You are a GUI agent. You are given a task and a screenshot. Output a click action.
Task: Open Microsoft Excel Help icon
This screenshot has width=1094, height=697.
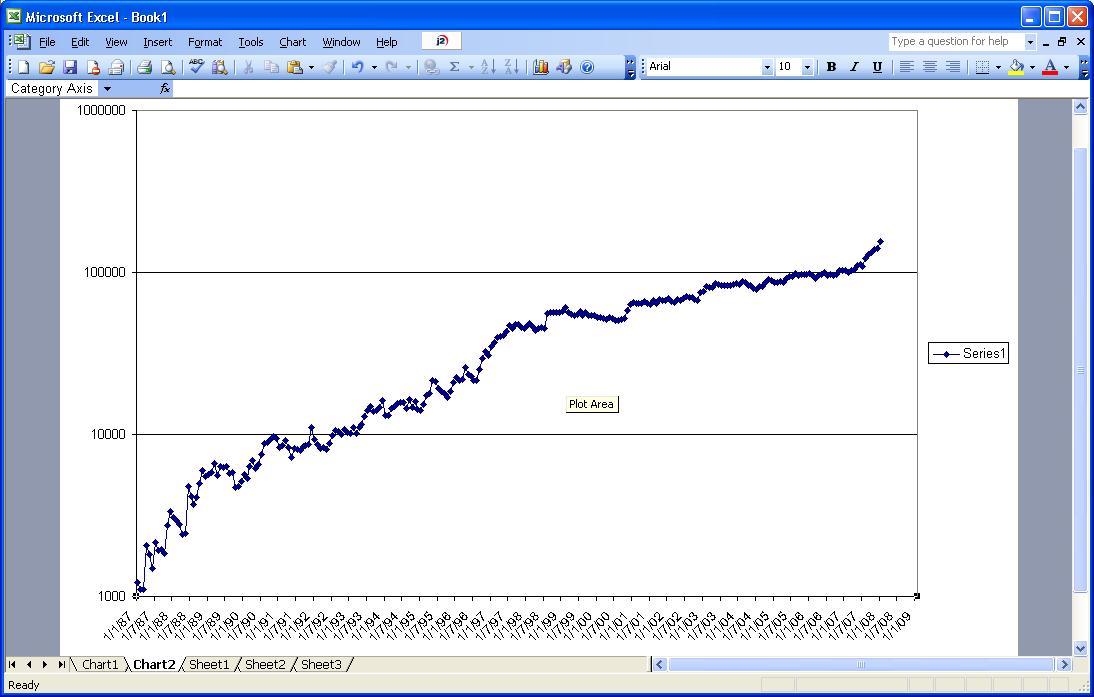587,67
